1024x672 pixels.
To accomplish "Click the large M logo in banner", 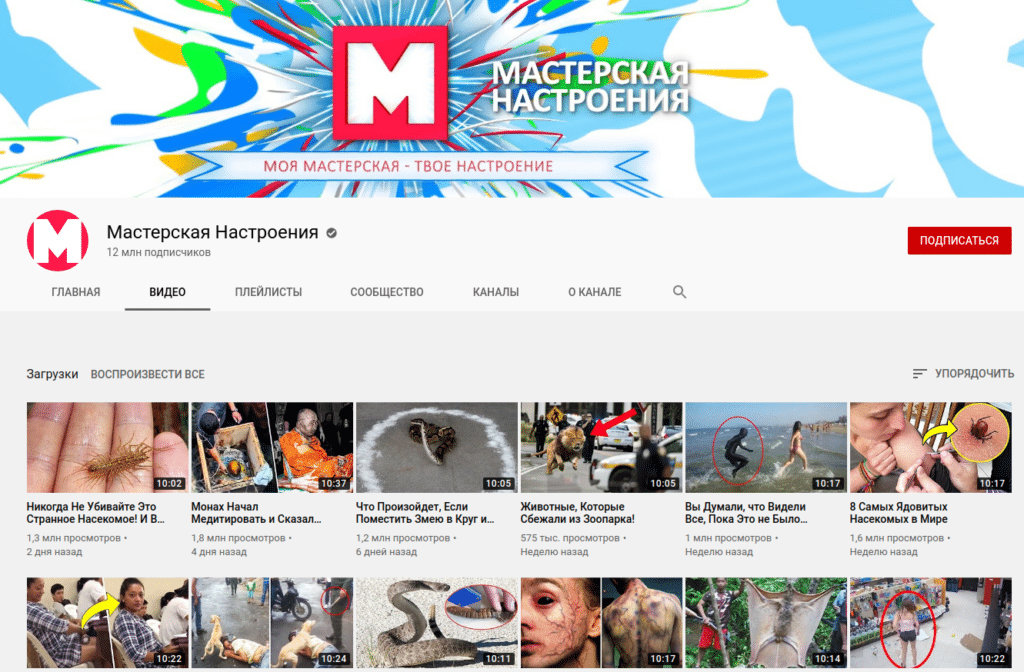I will [x=389, y=84].
